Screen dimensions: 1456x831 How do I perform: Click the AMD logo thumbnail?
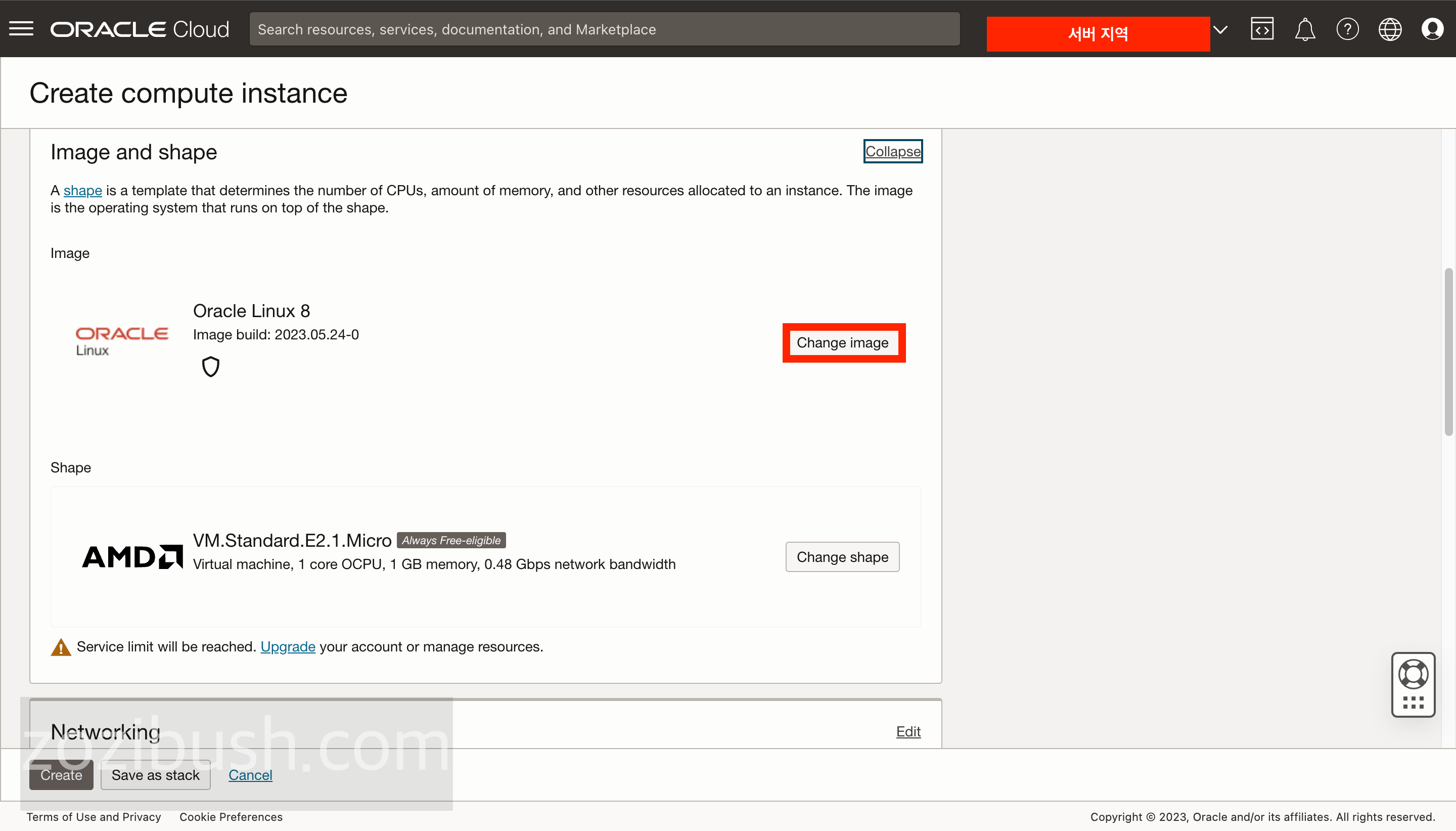pyautogui.click(x=132, y=556)
